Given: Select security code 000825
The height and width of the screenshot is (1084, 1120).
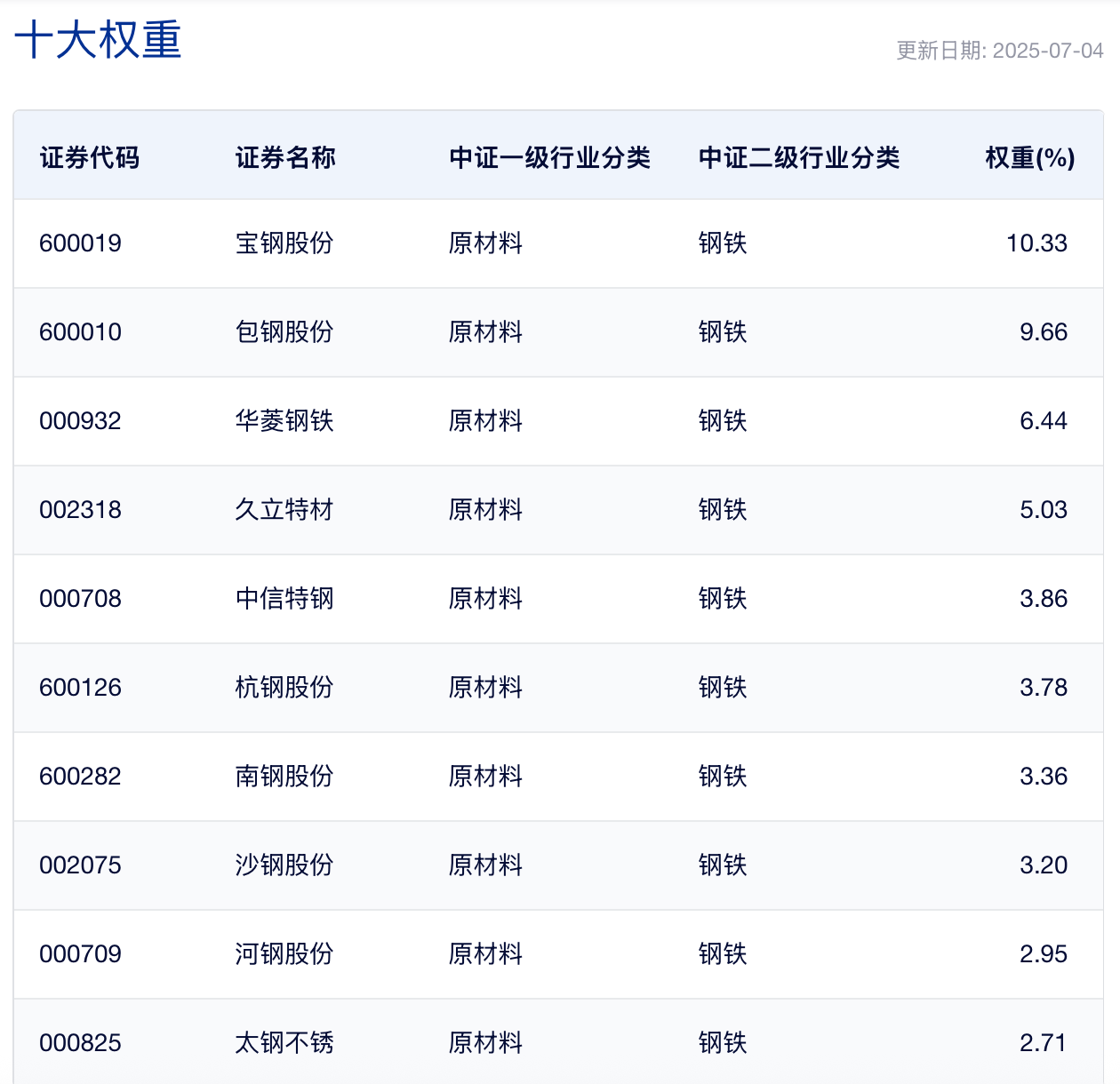Looking at the screenshot, I should pyautogui.click(x=81, y=1043).
